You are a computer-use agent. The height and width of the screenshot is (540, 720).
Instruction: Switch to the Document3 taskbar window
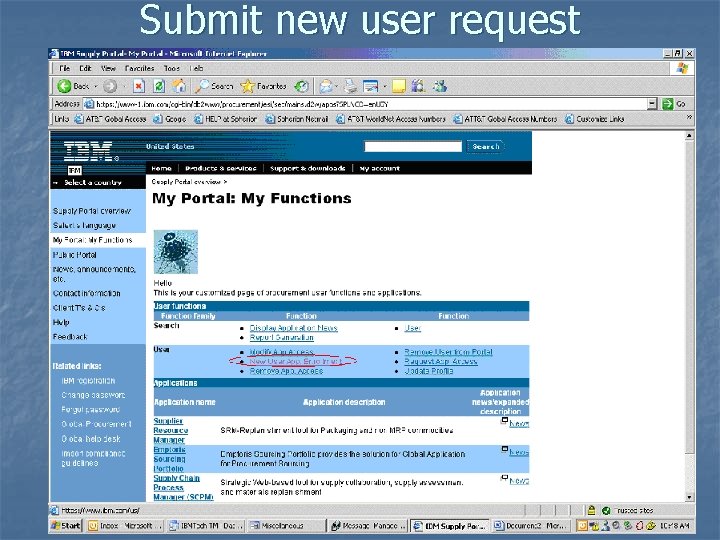pos(532,526)
